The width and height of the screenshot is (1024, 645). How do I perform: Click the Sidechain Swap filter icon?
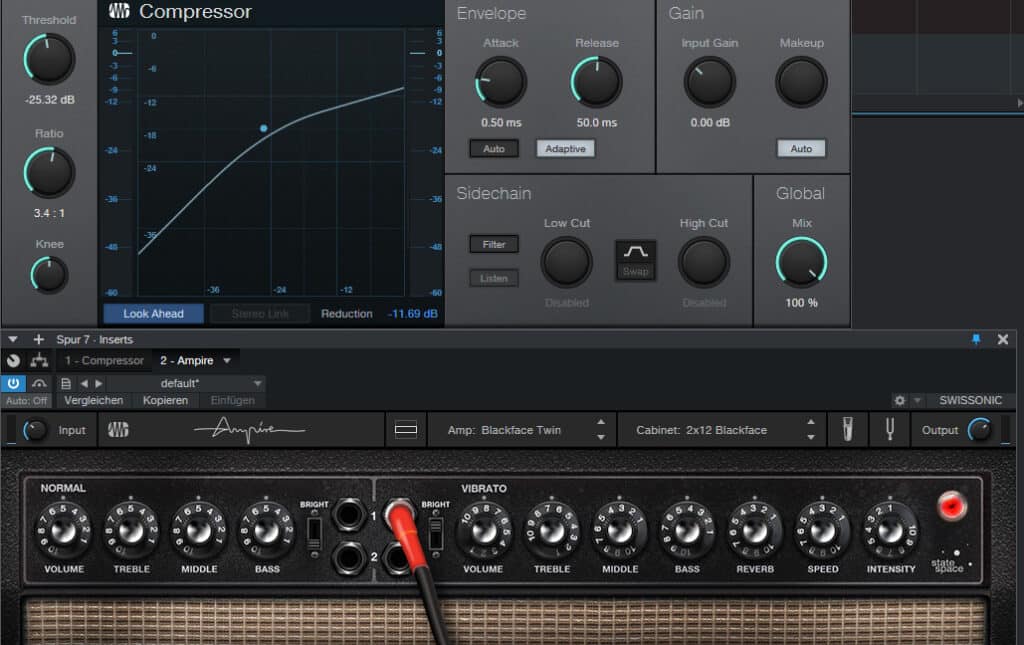635,260
